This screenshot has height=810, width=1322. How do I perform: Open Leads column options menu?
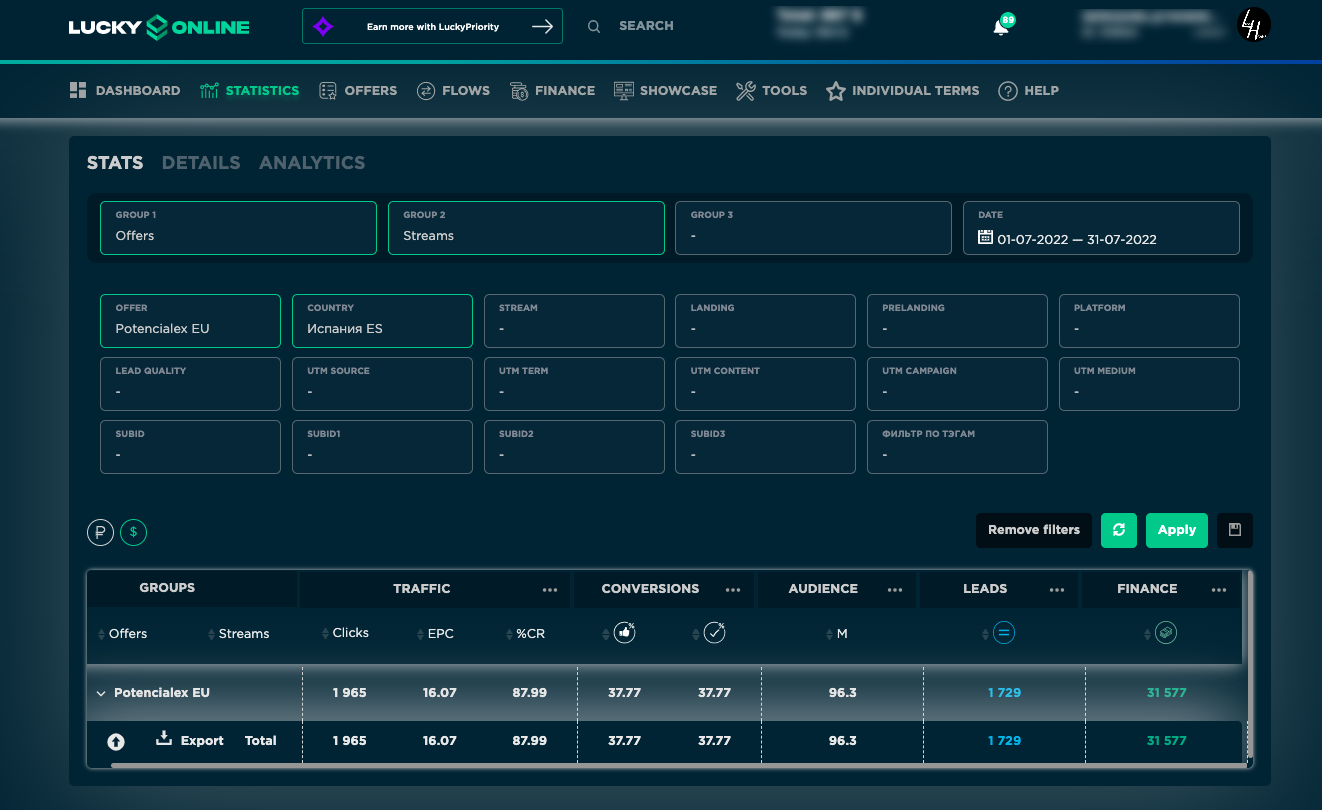(x=1057, y=590)
